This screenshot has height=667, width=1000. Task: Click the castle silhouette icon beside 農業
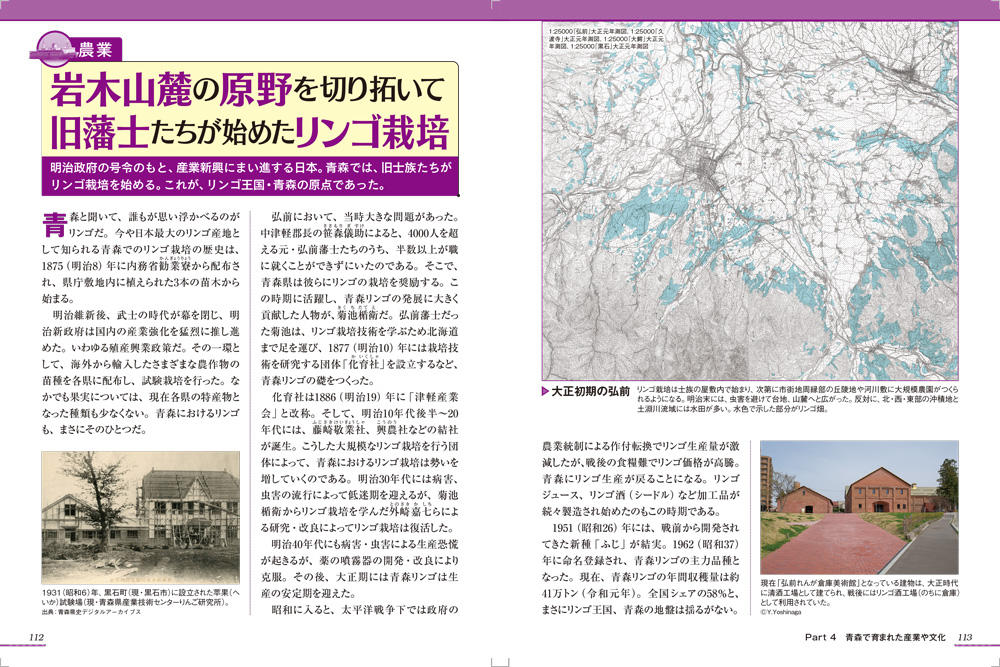[54, 50]
